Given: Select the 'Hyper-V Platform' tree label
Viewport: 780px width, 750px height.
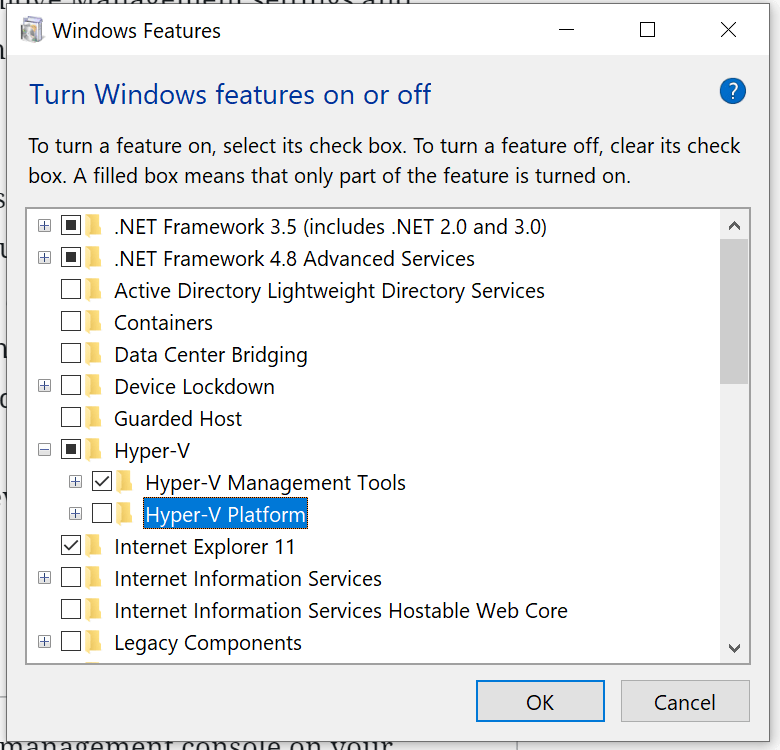Looking at the screenshot, I should pyautogui.click(x=225, y=514).
